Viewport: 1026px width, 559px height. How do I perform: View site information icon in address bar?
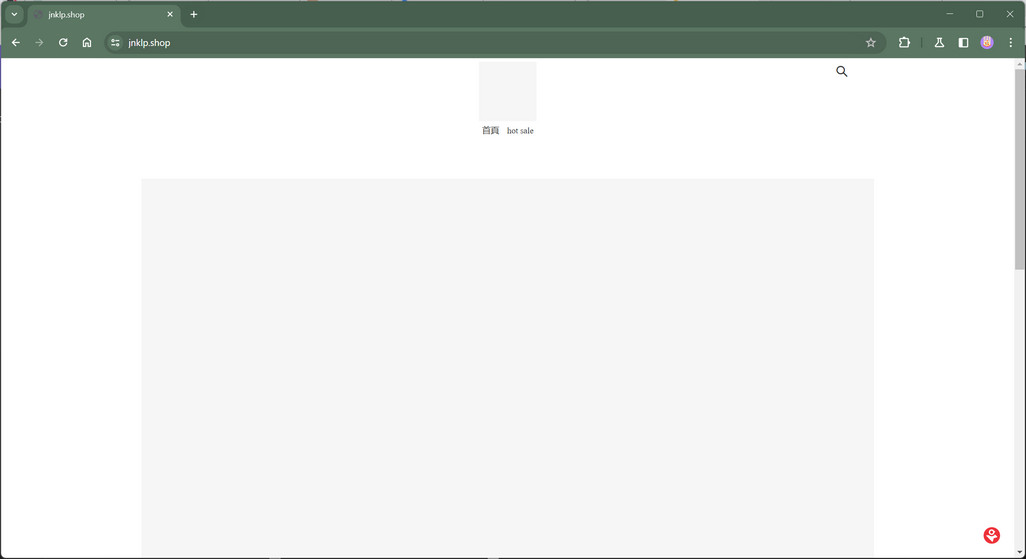pos(115,43)
